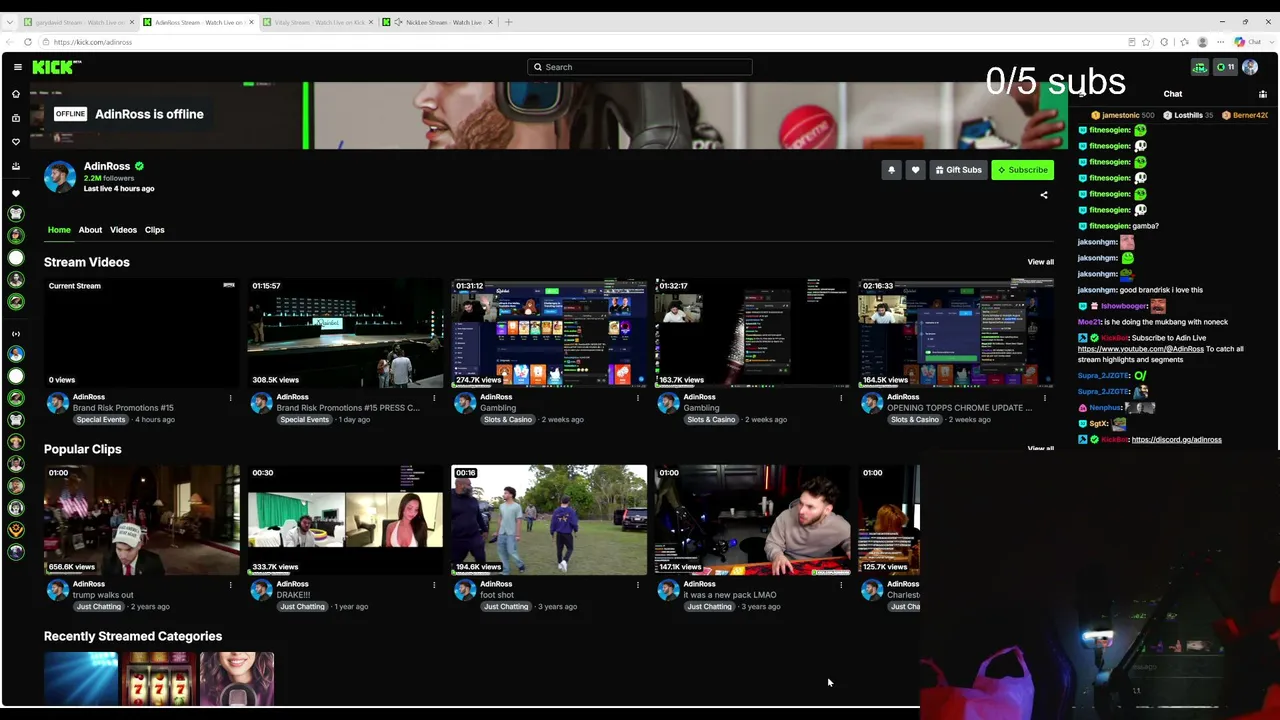
Task: Switch to NickLee Stream browser tab
Action: 438,22
